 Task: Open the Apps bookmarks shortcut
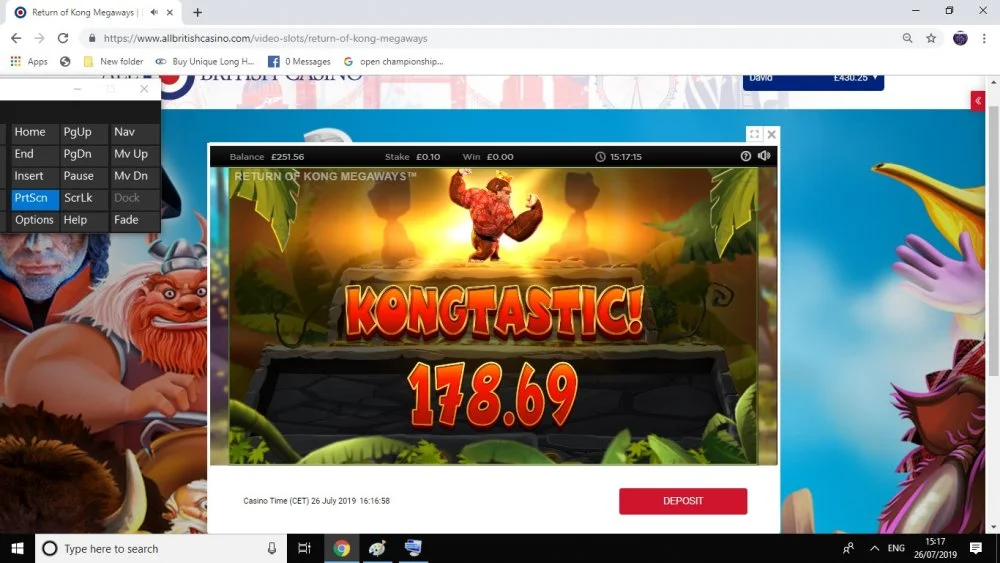[29, 61]
